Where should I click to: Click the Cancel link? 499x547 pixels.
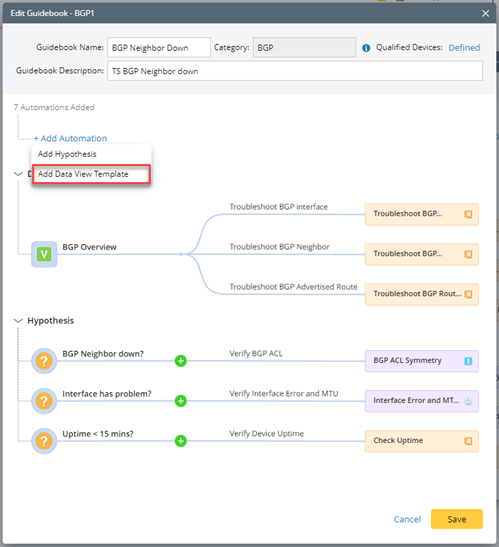tap(407, 519)
